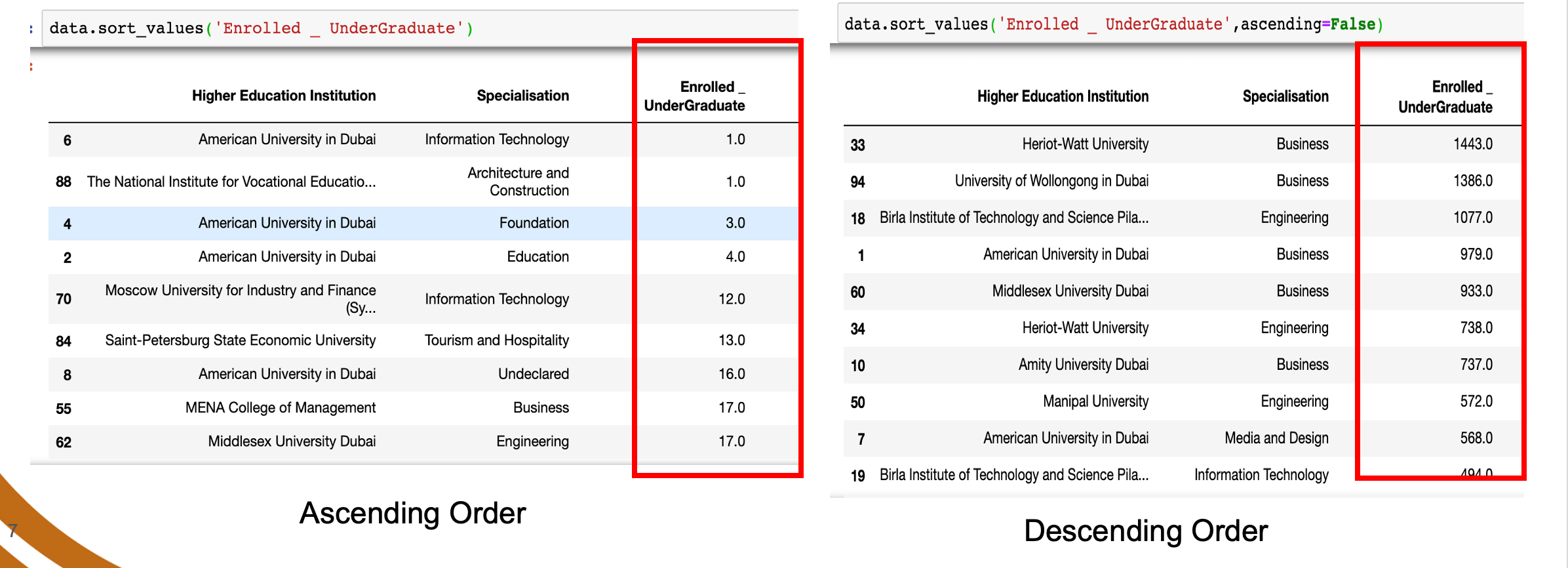Click the 'Tourism and Hospitality' cell
Viewport: 1568px width, 568px height.
497,340
